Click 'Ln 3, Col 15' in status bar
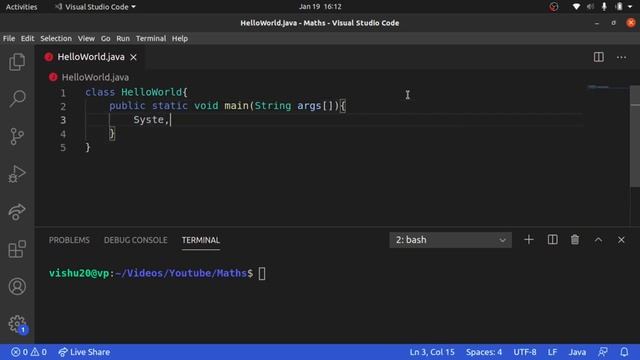This screenshot has width=640, height=360. (x=432, y=352)
